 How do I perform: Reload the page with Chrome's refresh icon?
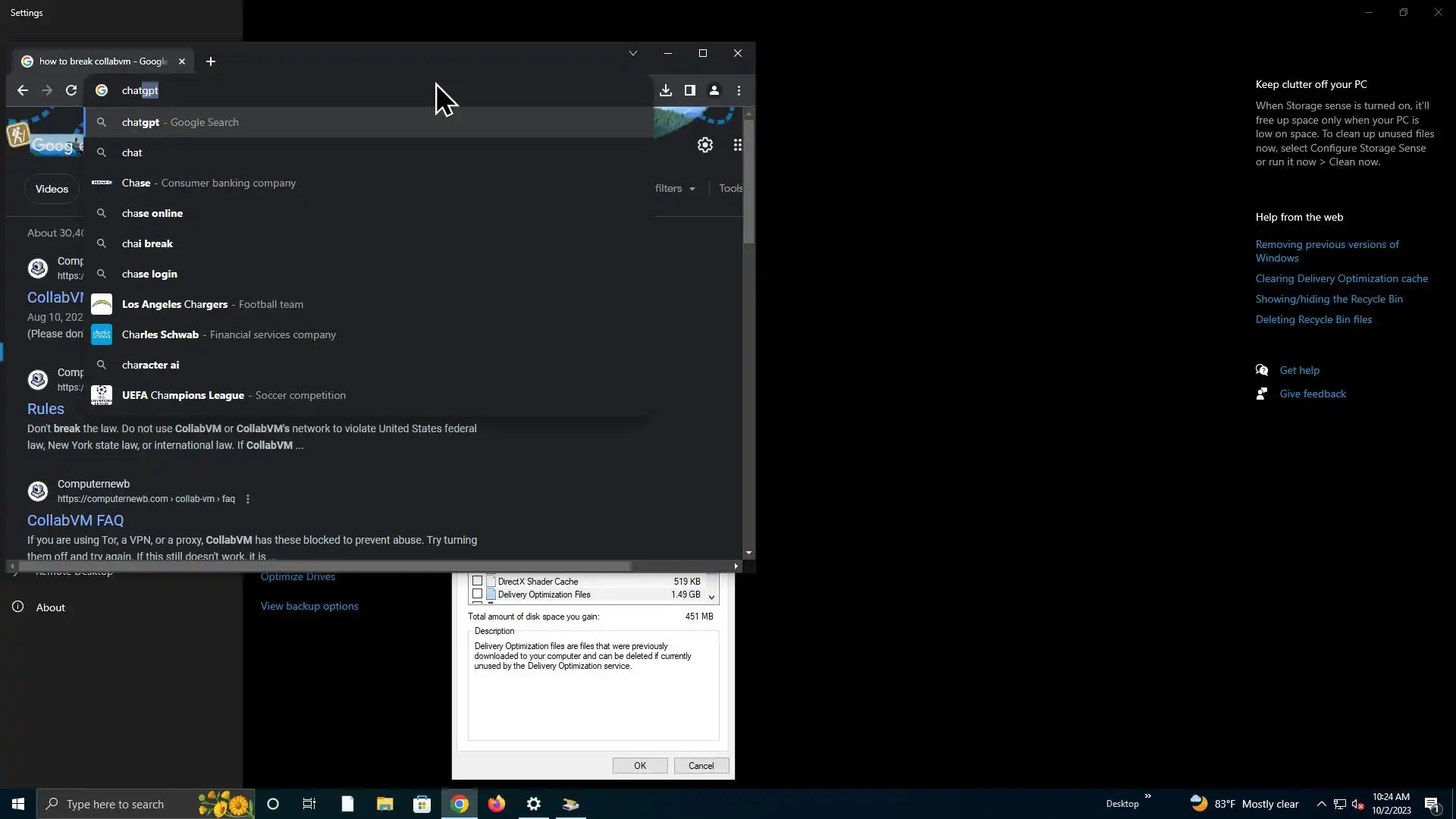(71, 90)
